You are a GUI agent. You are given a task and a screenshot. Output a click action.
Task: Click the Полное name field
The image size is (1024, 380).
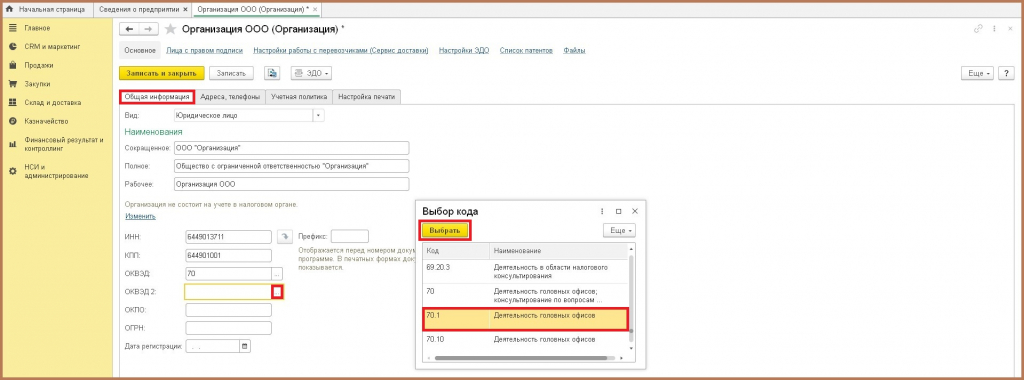coord(291,166)
